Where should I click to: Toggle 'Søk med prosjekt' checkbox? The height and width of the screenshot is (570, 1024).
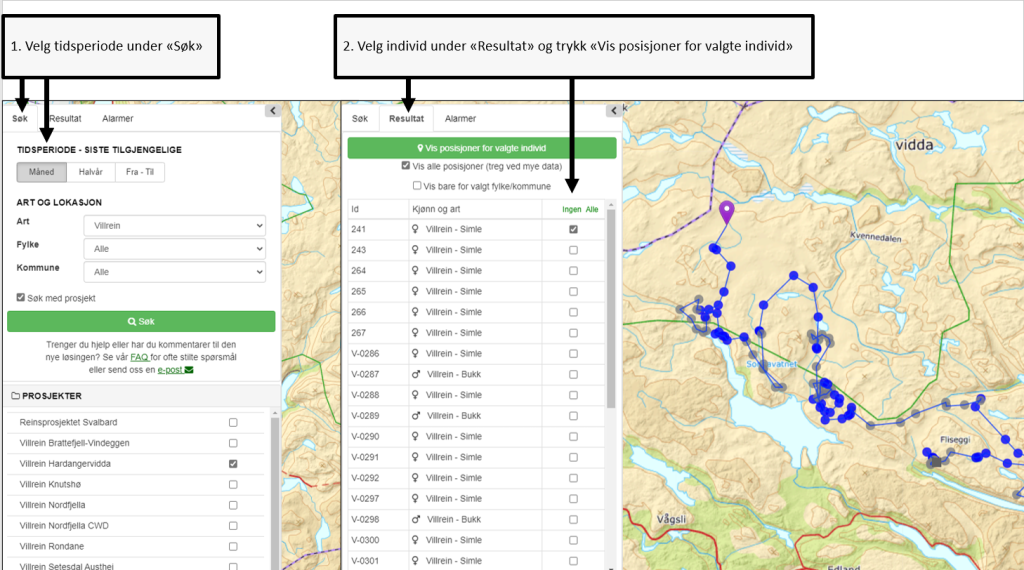coord(21,298)
